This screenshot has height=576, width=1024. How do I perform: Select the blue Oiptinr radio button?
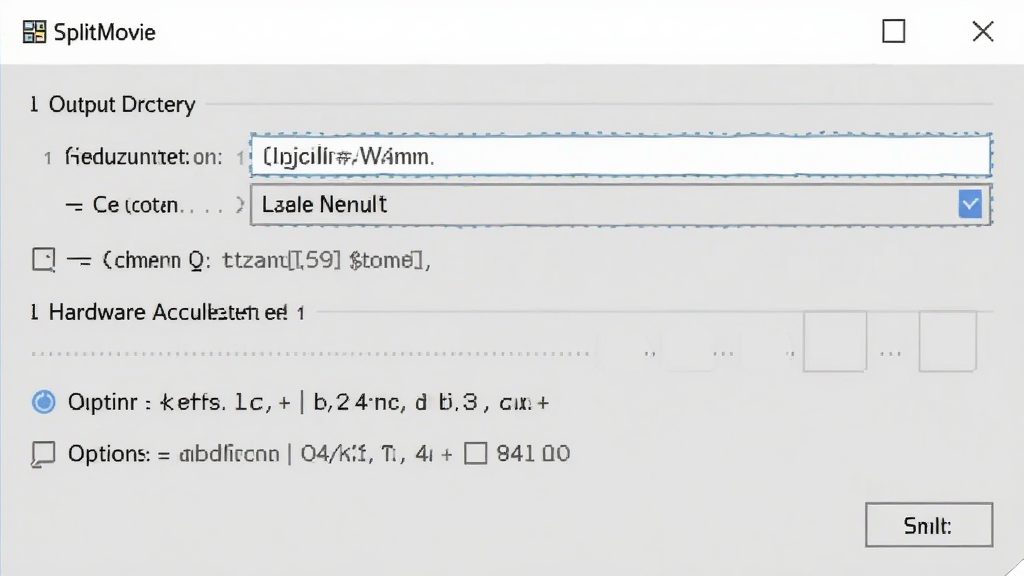point(44,402)
